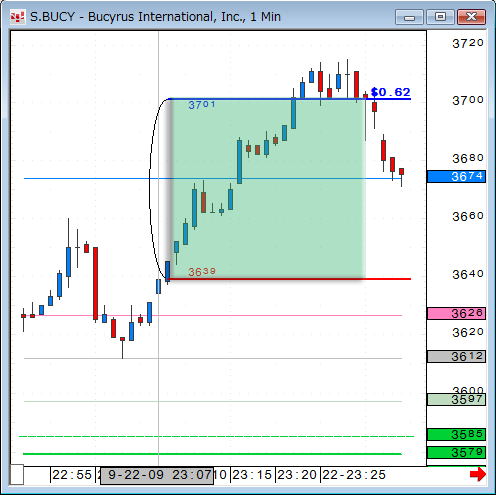
Task: Click the white box at bottom-left corner
Action: coord(17,474)
